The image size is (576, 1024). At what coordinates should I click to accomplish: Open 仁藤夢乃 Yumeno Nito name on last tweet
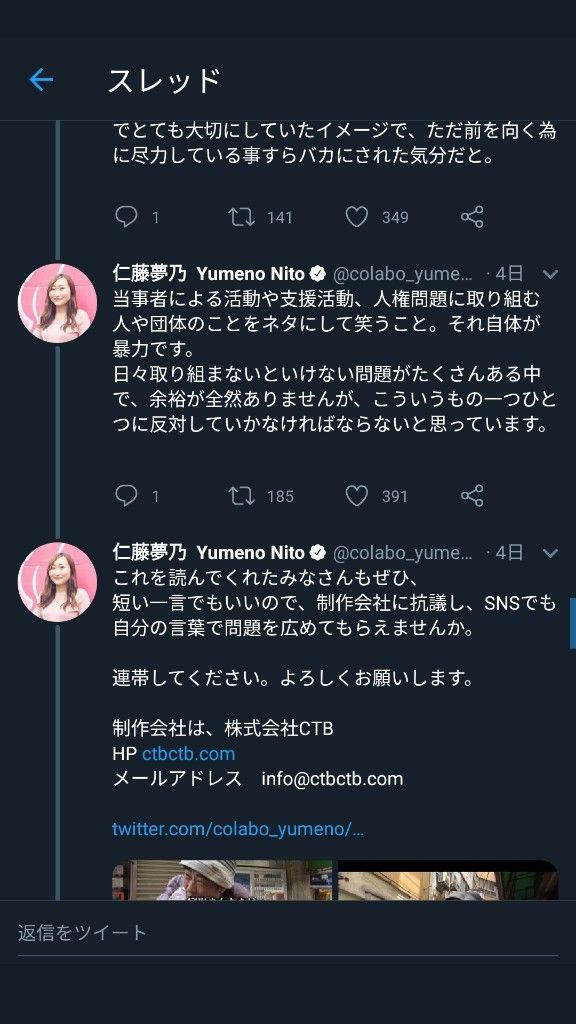point(209,552)
